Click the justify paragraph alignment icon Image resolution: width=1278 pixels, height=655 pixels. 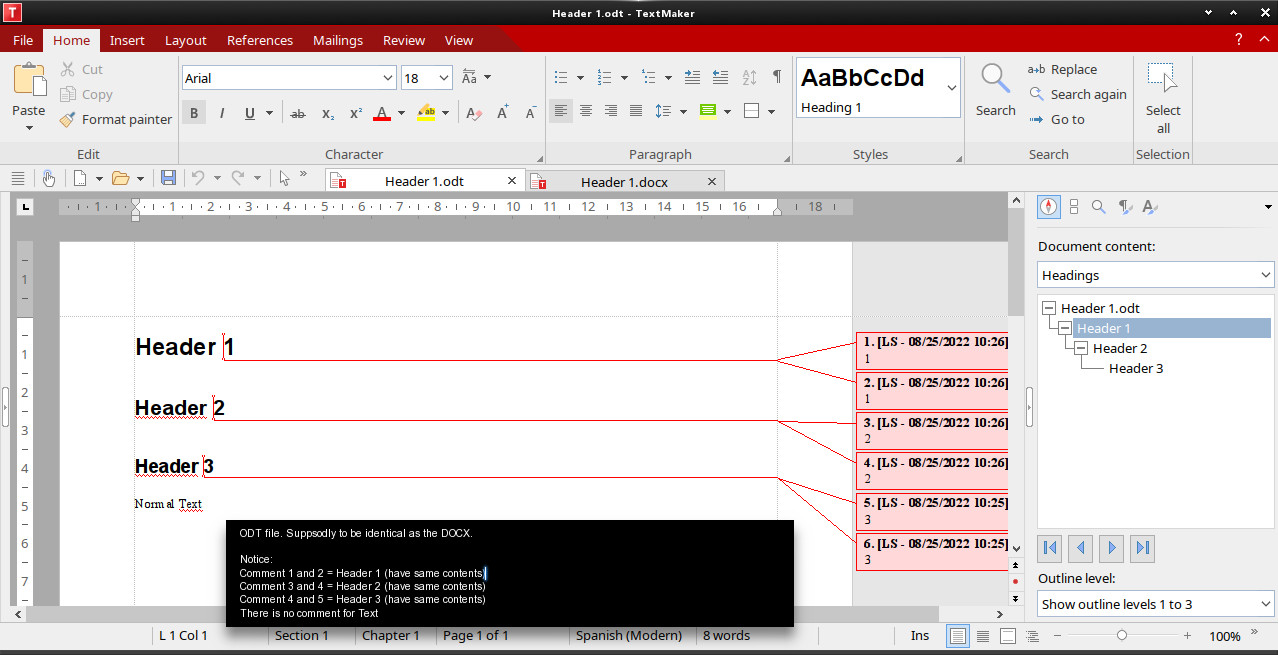click(x=635, y=111)
